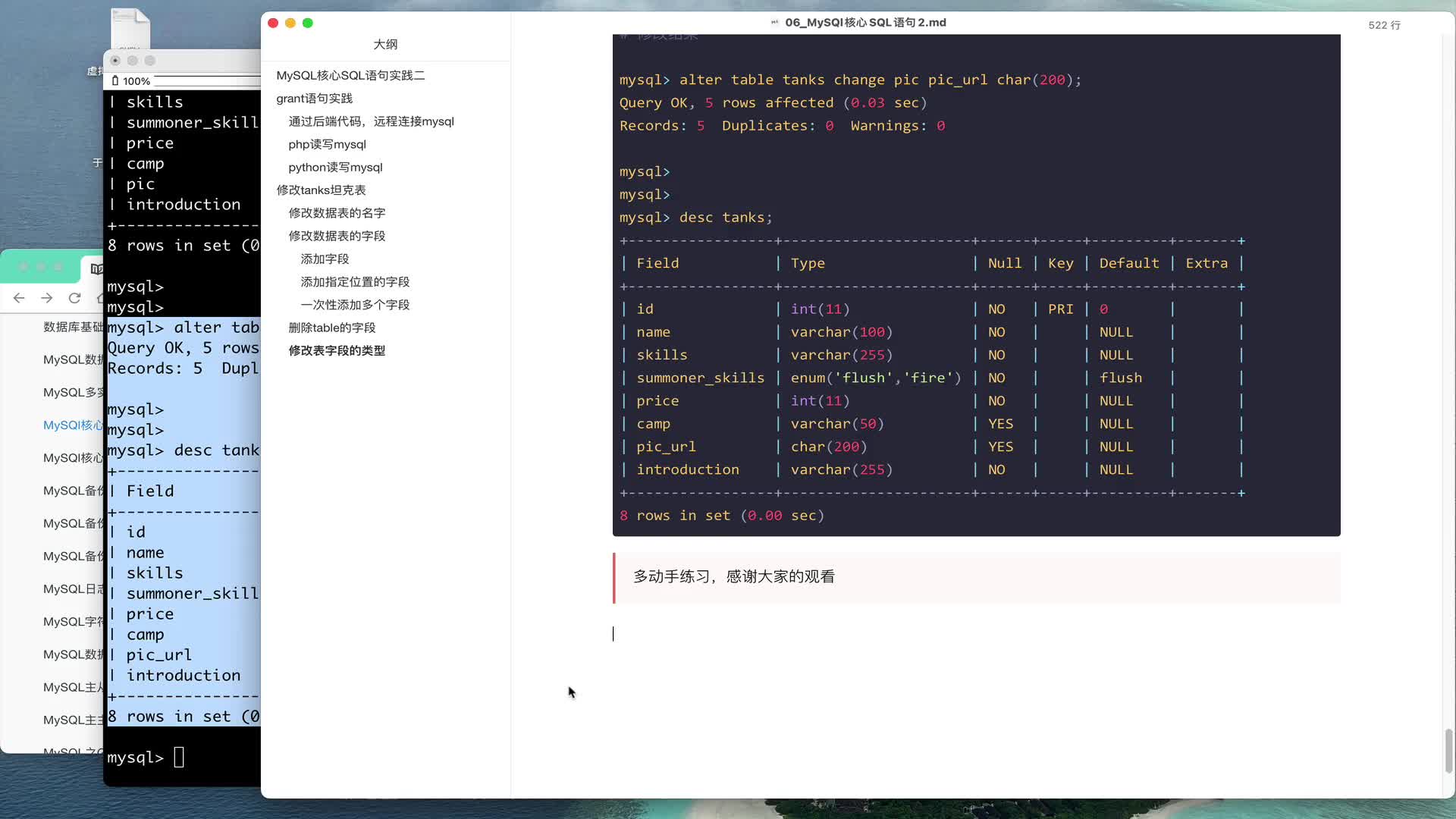Click the quote text 多动手练习，感谢大家的观看
Screen dimensions: 1456x819
(x=733, y=576)
